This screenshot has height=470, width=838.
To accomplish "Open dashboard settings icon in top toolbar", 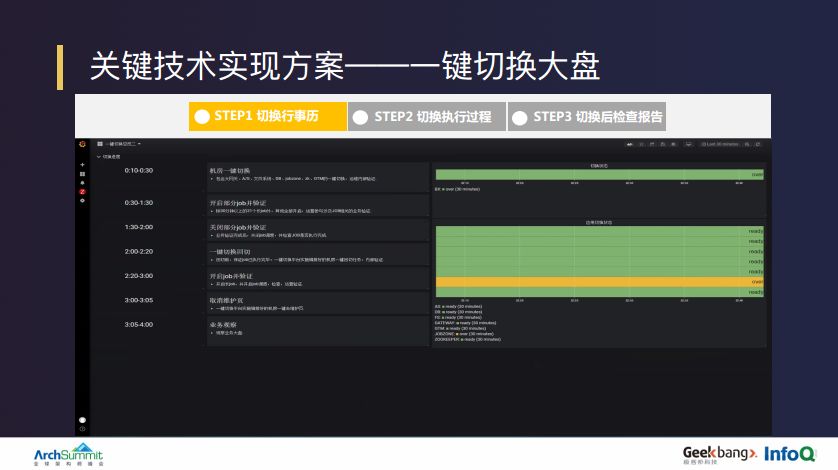I will (x=674, y=144).
